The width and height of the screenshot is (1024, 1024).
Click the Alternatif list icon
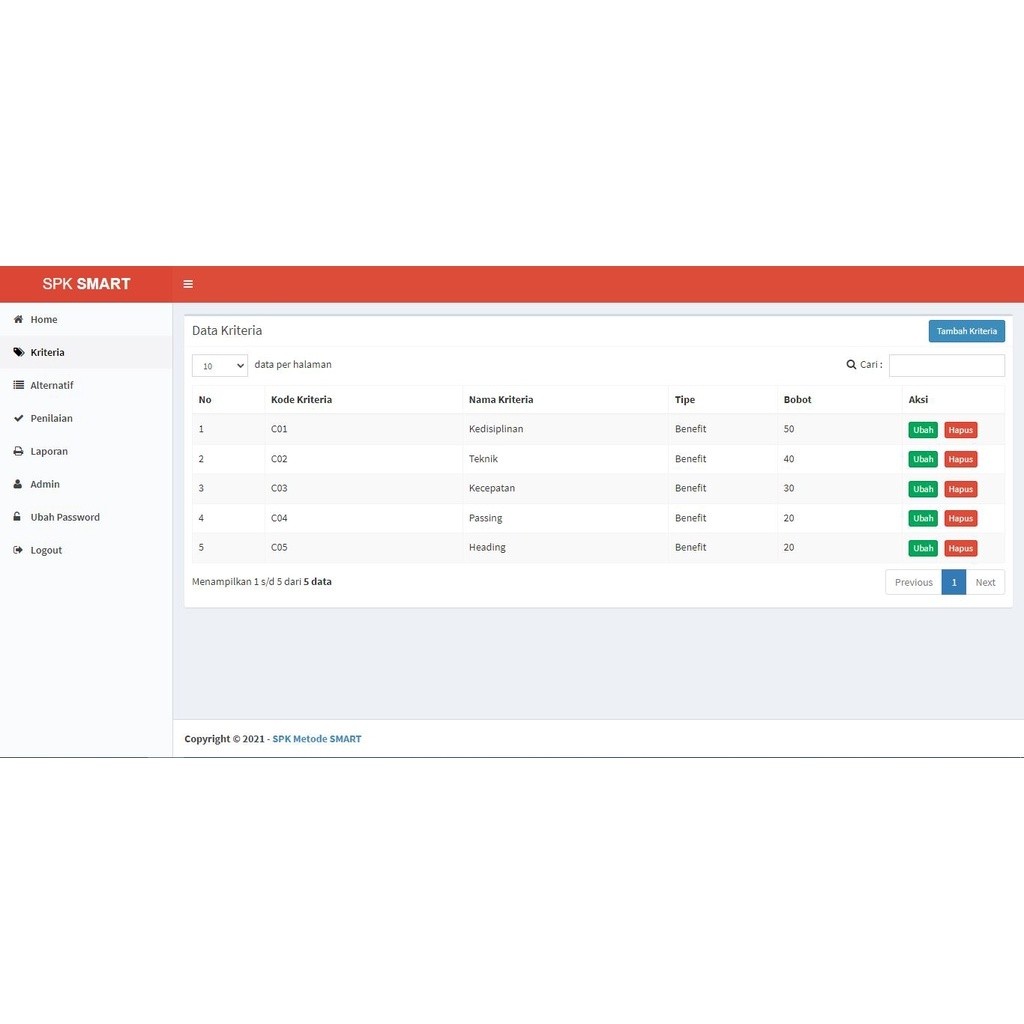[18, 386]
